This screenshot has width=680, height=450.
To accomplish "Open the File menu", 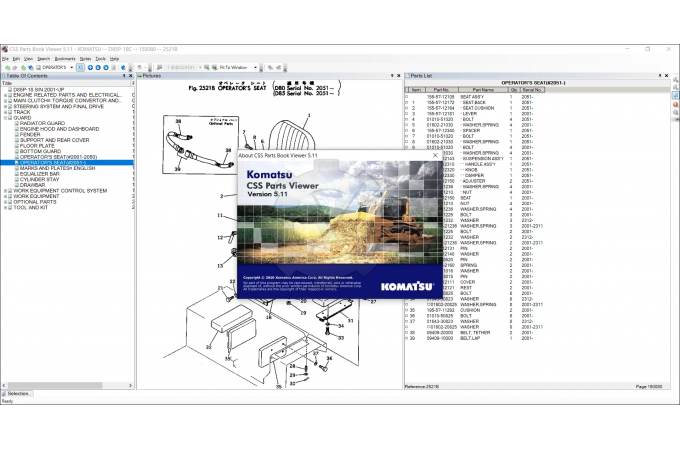I will [5, 59].
